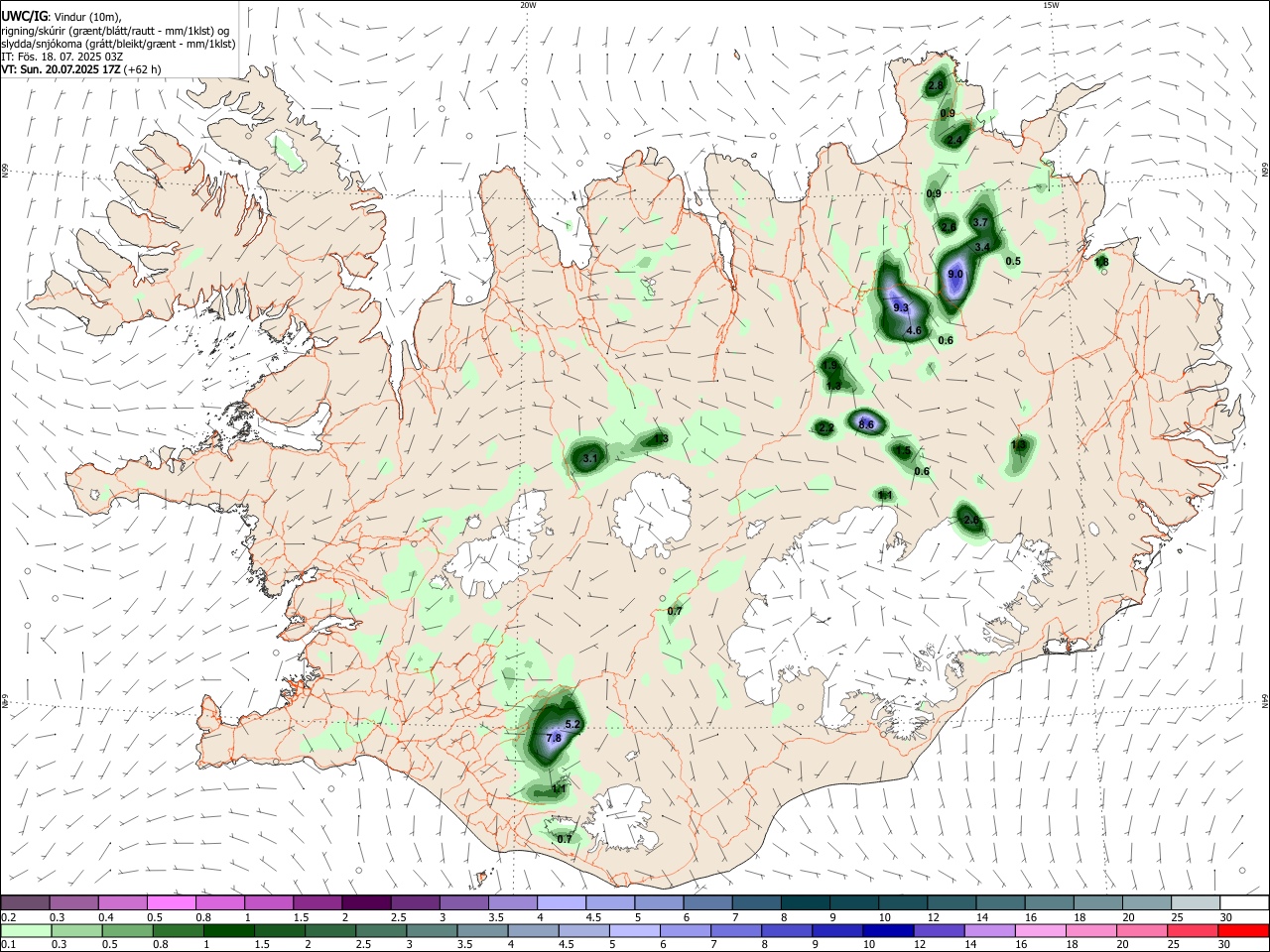Pick the darkest purple 2–2.5 swatch in the upper legend
Viewport: 1270px width, 952px height.
tap(365, 903)
